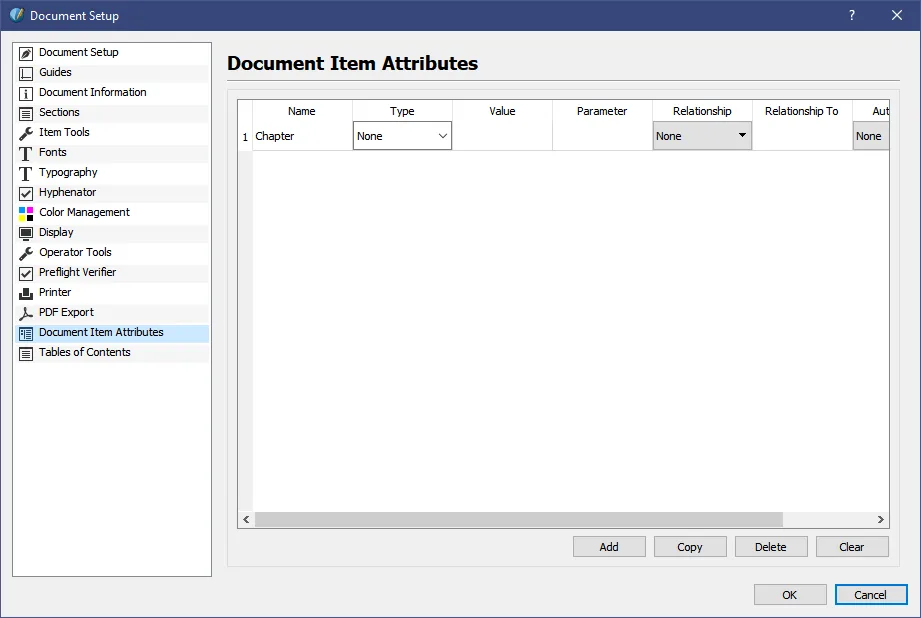Click the question mark help button
921x618 pixels.
click(852, 15)
